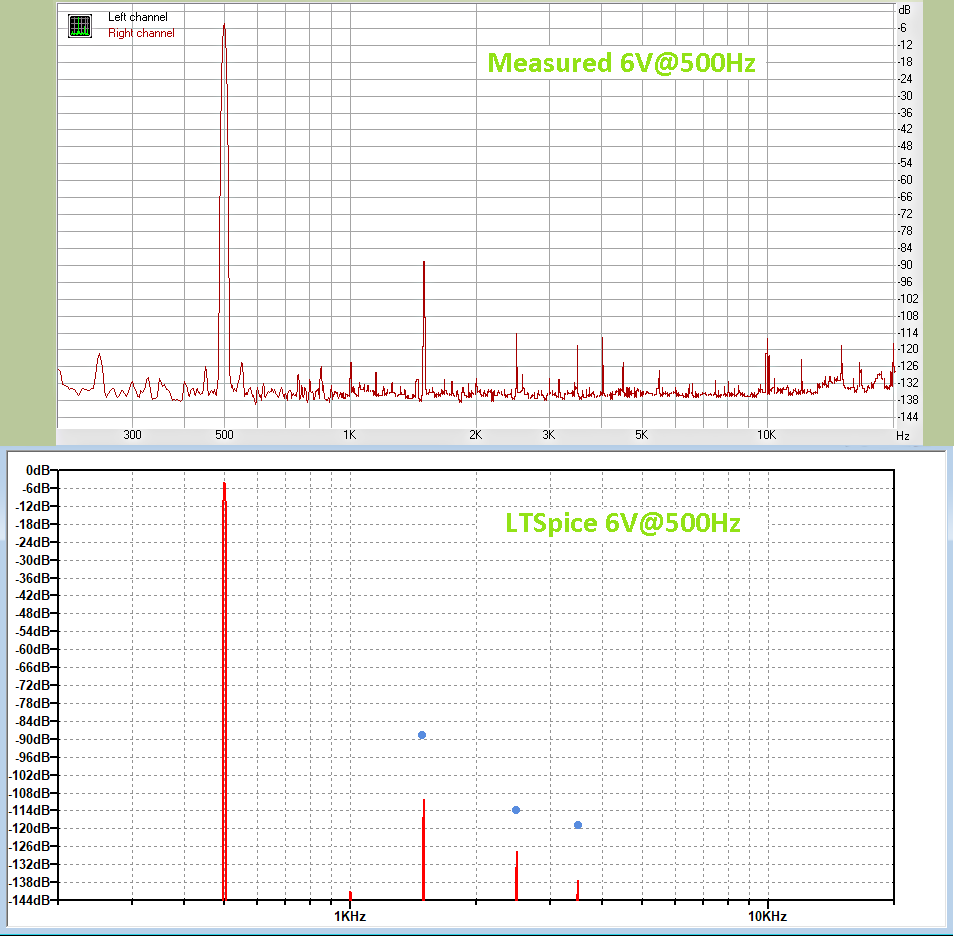Click the -90dB axis label in LTSpice plot
Viewport: 954px width, 937px height.
point(32,739)
